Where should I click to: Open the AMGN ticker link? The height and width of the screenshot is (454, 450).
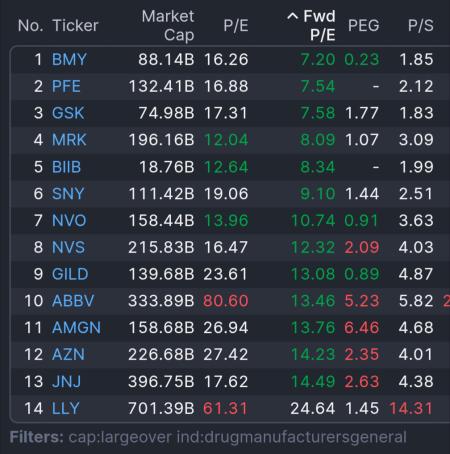pyautogui.click(x=77, y=328)
